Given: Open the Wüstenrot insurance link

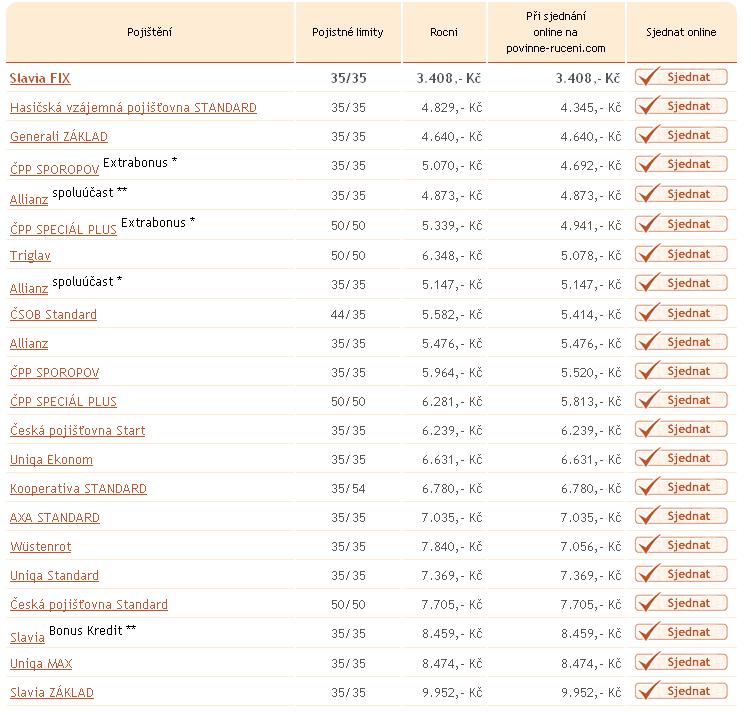Looking at the screenshot, I should (x=40, y=547).
